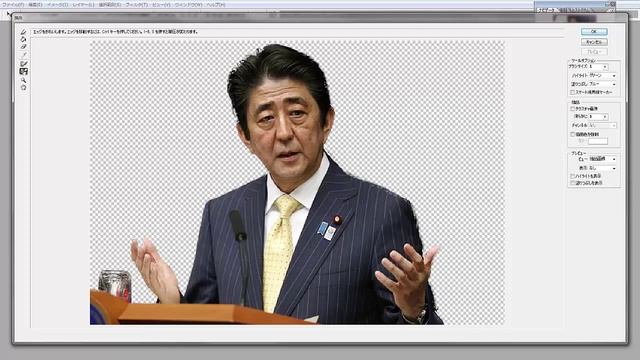The image size is (640, 360).
Task: Confirm extraction with the OK button
Action: 594,32
